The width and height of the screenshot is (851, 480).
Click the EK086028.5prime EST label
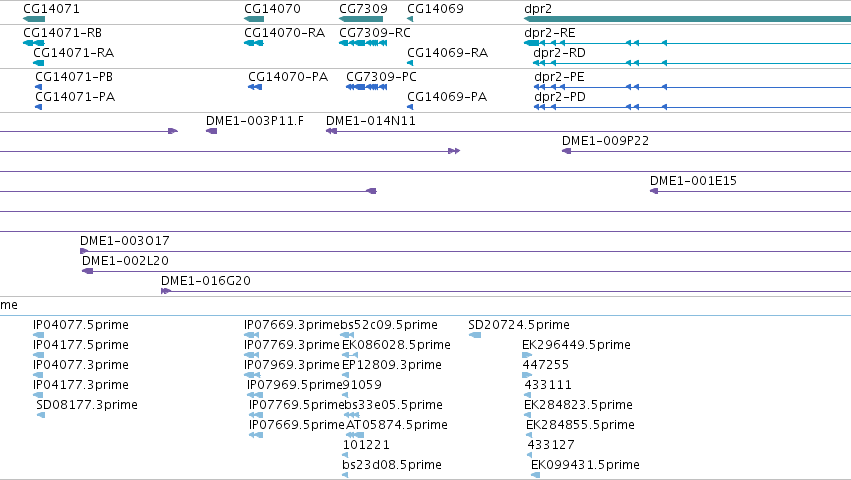396,345
